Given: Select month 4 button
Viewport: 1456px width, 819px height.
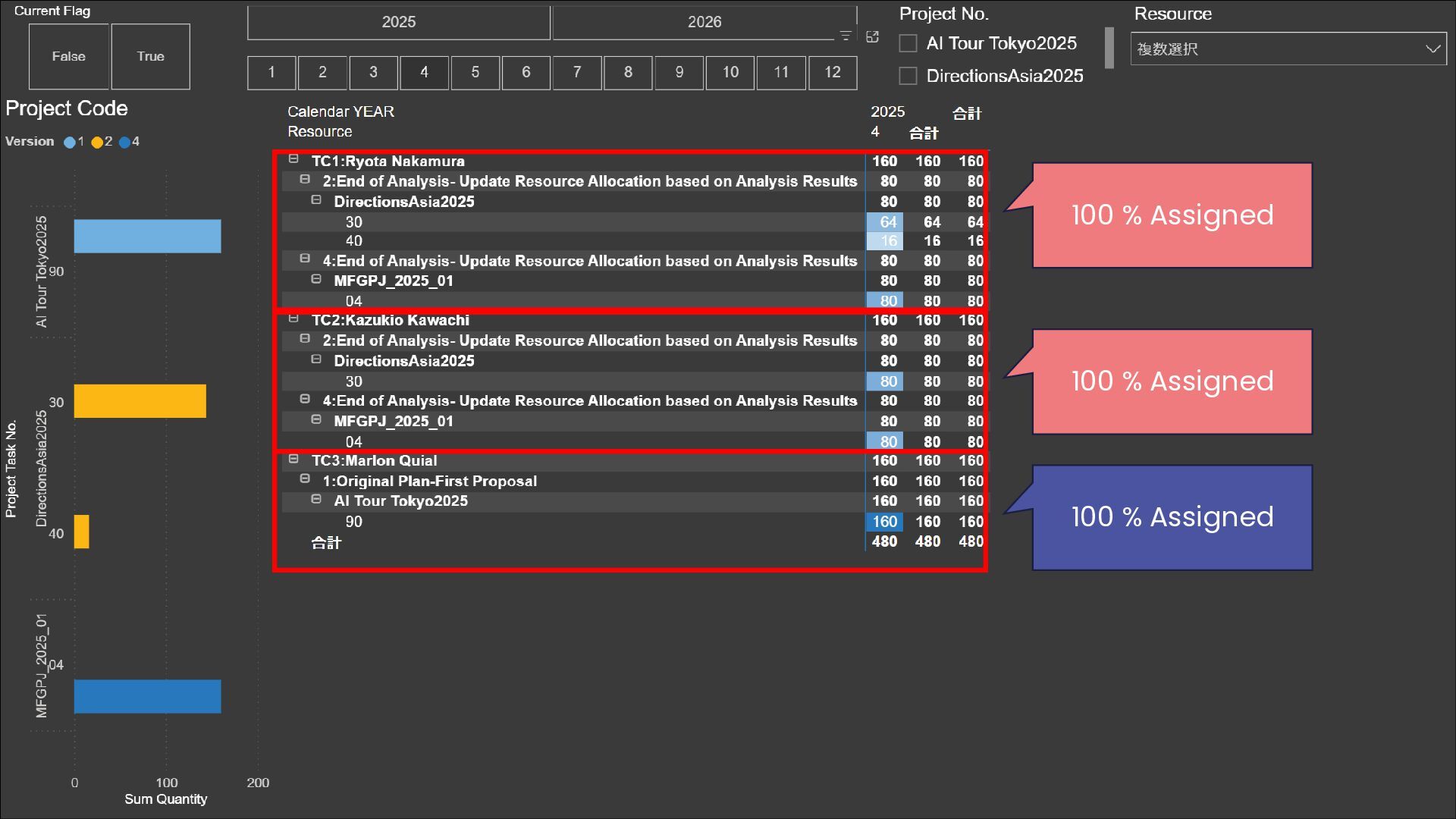Looking at the screenshot, I should tap(424, 72).
